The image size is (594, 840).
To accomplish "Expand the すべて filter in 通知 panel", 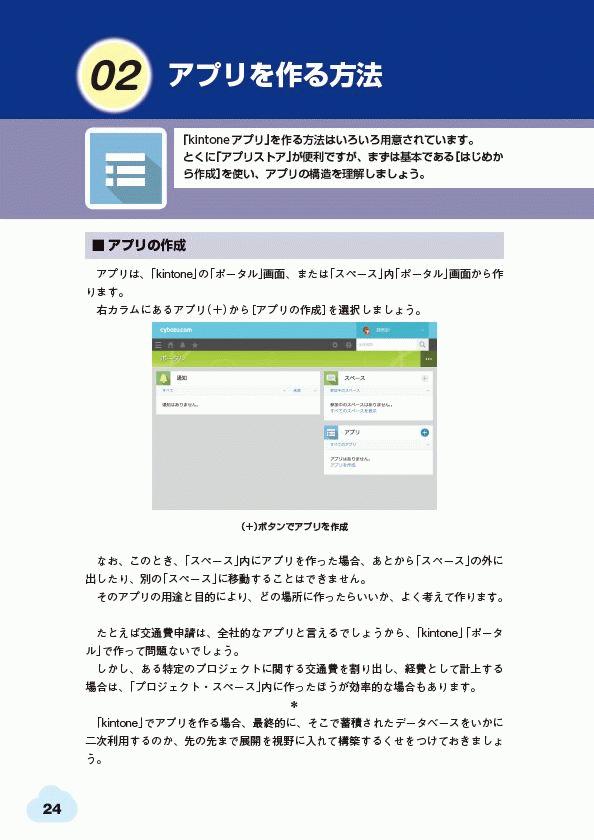I will [223, 391].
